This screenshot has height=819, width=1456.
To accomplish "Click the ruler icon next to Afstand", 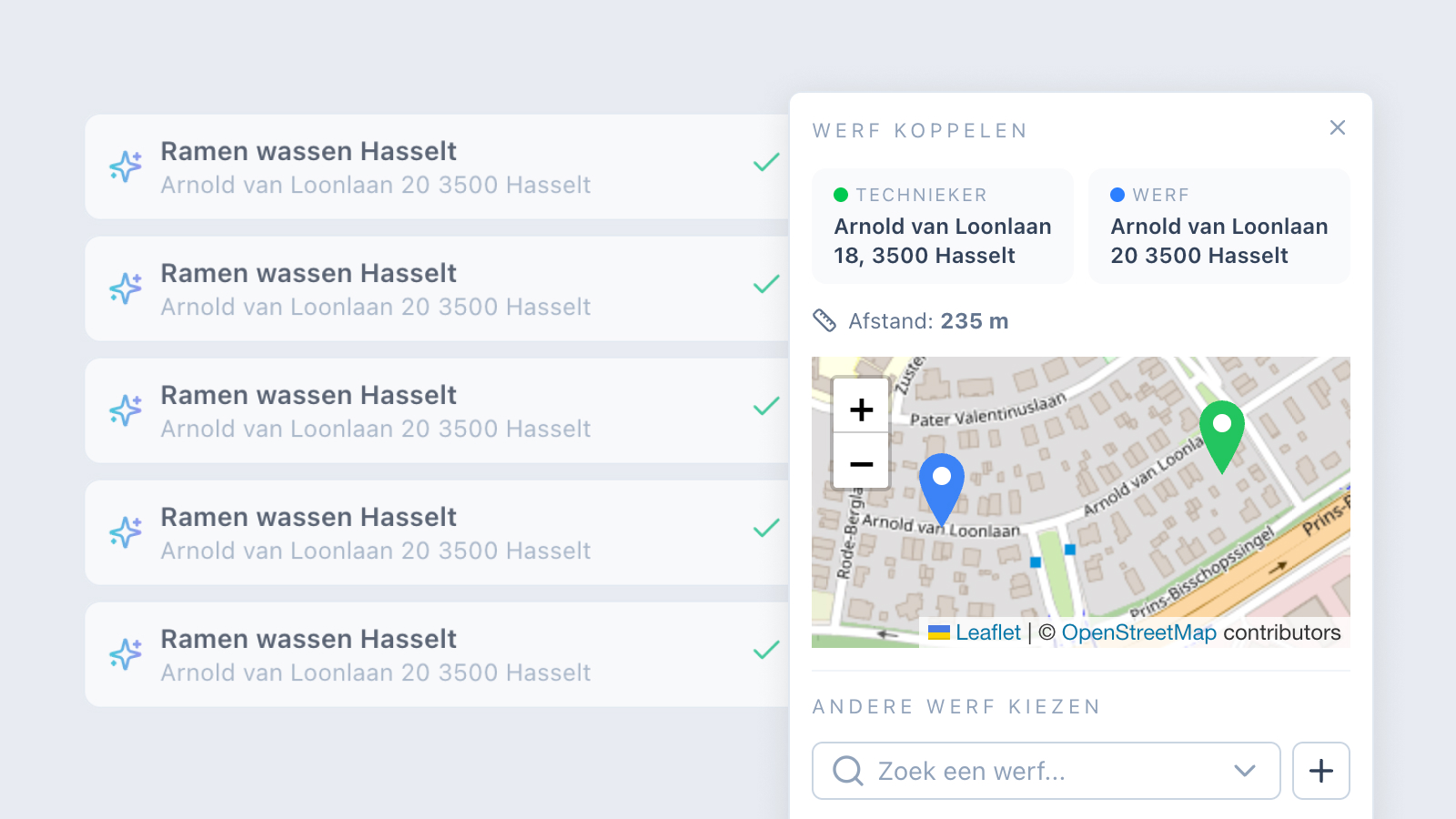I will 824,320.
